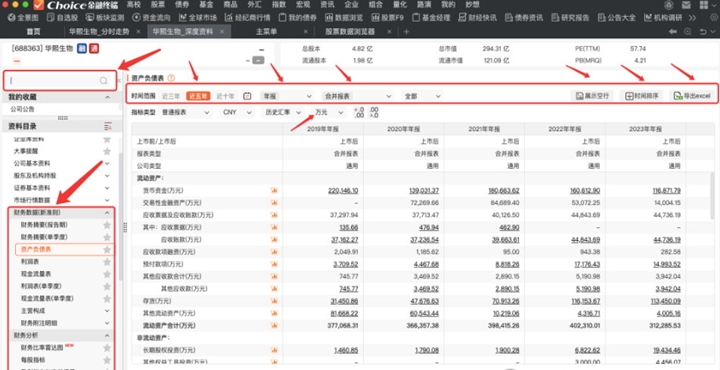Open 公司公告 under 我的收藏
The height and width of the screenshot is (370, 720).
[22, 109]
